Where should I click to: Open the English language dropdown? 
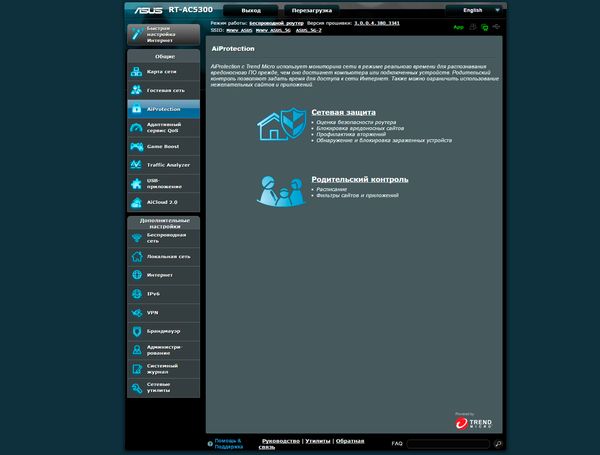click(476, 10)
